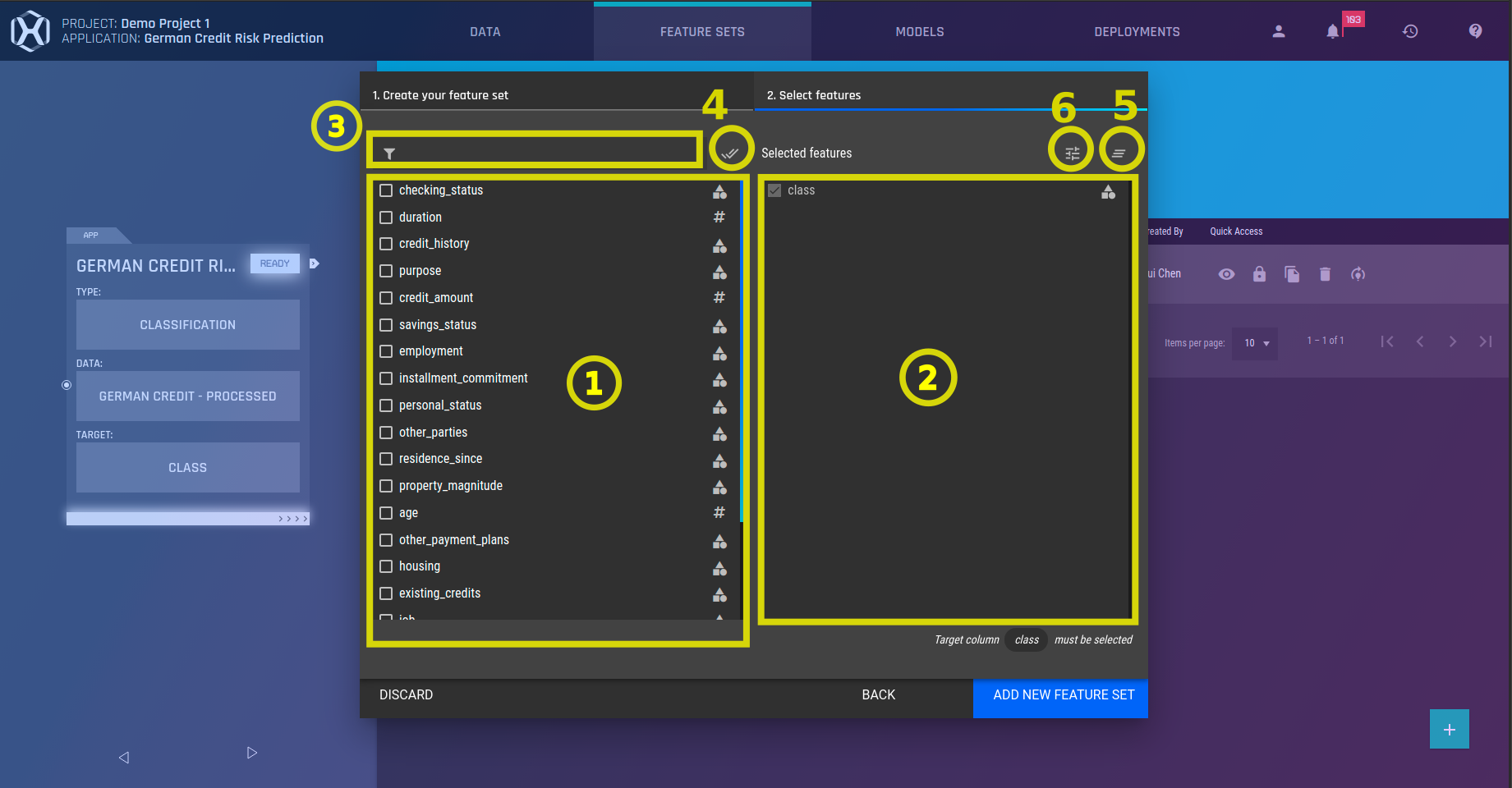The height and width of the screenshot is (788, 1512).
Task: Open the DEPLOYMENTS tab
Action: point(1137,32)
